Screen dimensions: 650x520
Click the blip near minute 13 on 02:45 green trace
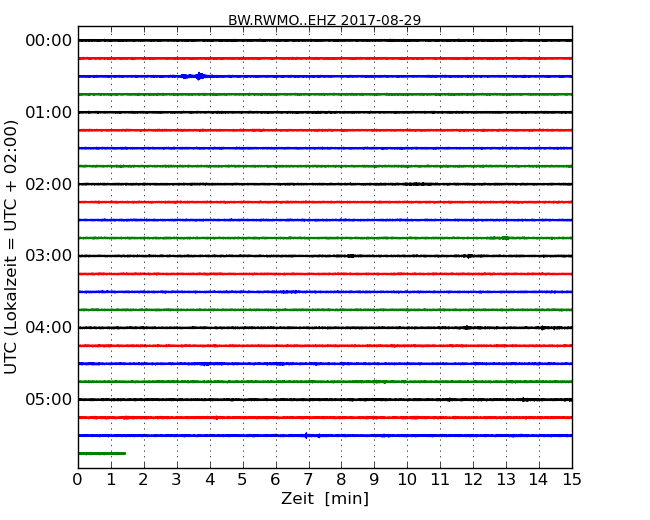coord(504,238)
